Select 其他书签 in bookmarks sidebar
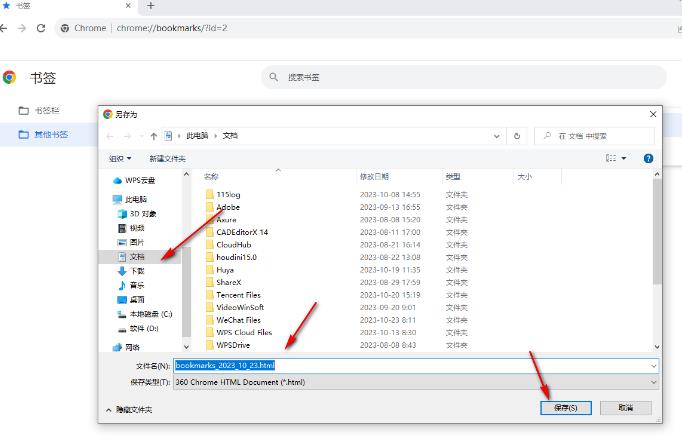This screenshot has height=446, width=682. click(x=50, y=134)
